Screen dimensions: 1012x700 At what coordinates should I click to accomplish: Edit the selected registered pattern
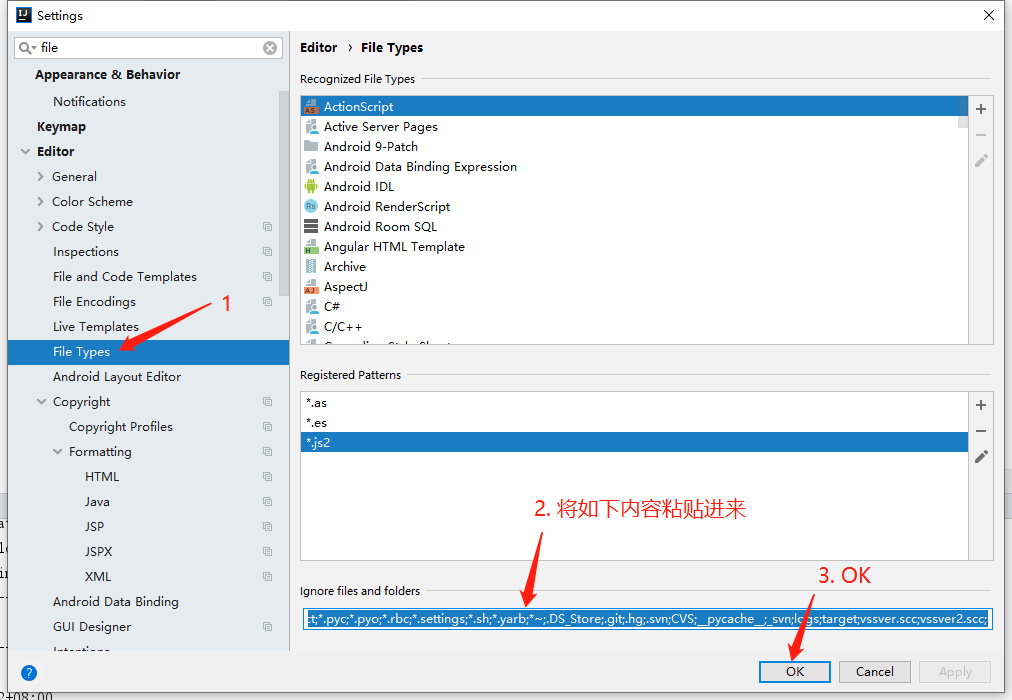tap(981, 457)
